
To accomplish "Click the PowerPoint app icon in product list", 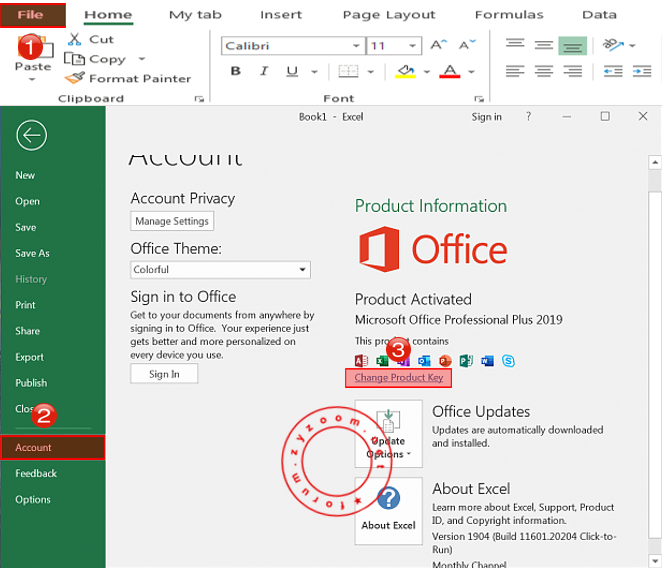I will 445,361.
